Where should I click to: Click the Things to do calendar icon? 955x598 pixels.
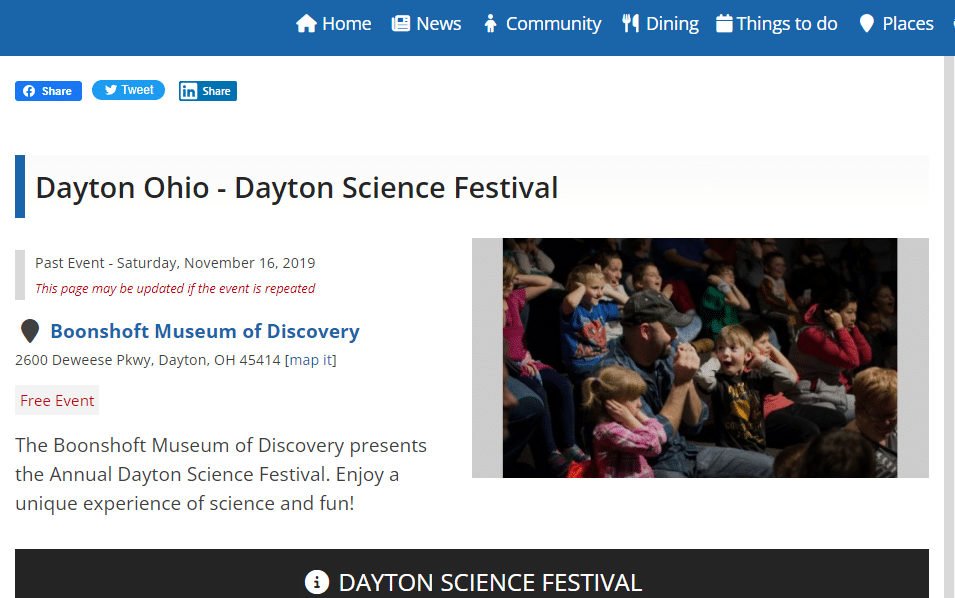(724, 24)
